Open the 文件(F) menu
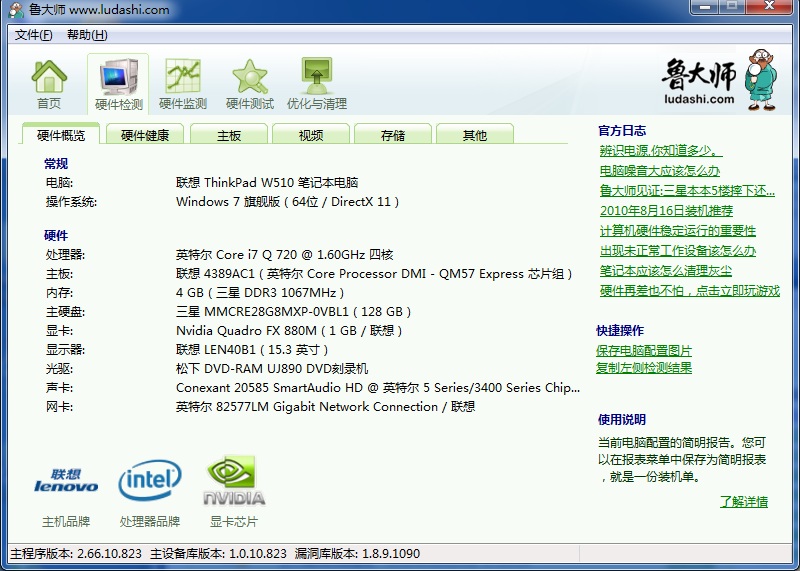 [34, 35]
